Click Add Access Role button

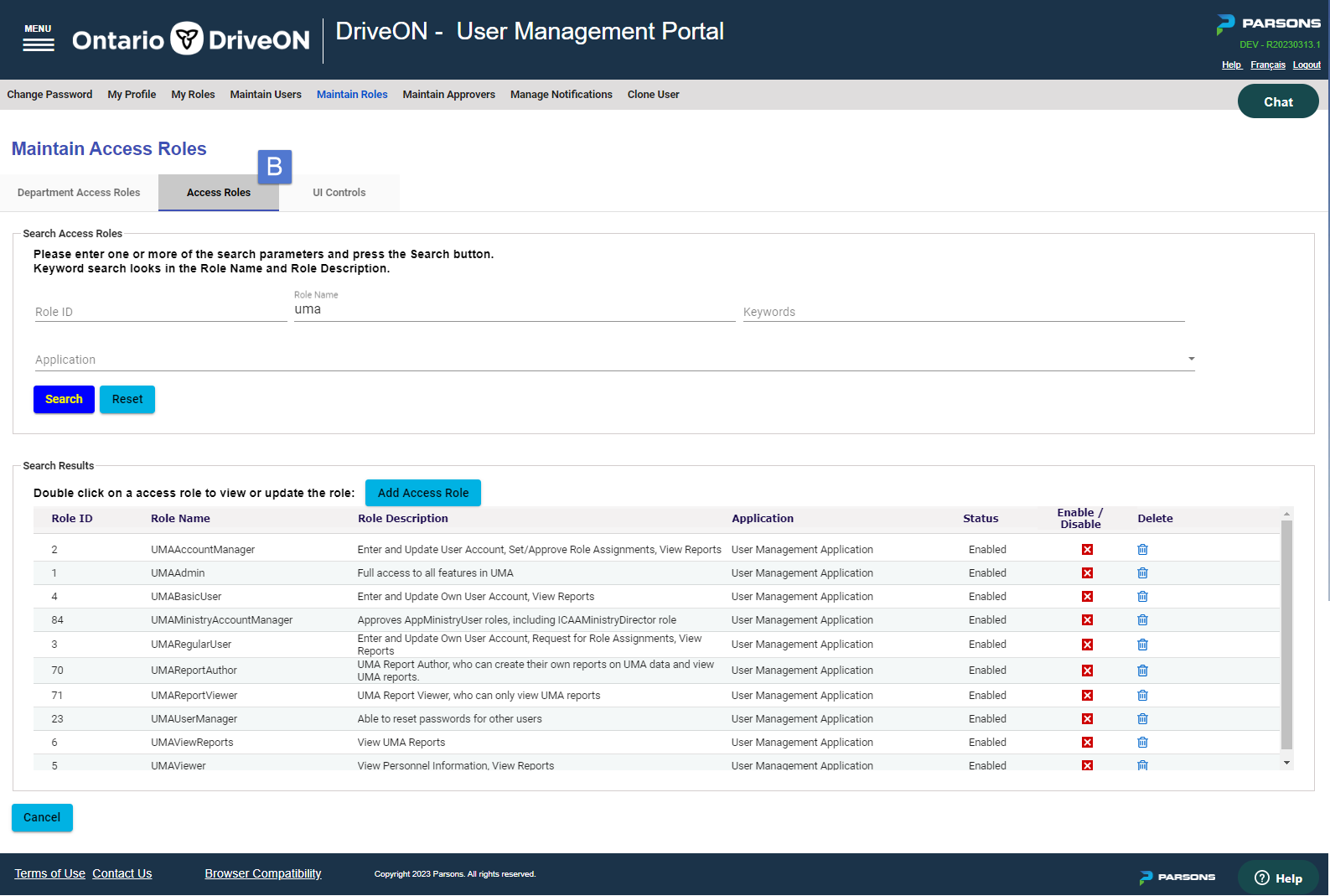(x=423, y=493)
